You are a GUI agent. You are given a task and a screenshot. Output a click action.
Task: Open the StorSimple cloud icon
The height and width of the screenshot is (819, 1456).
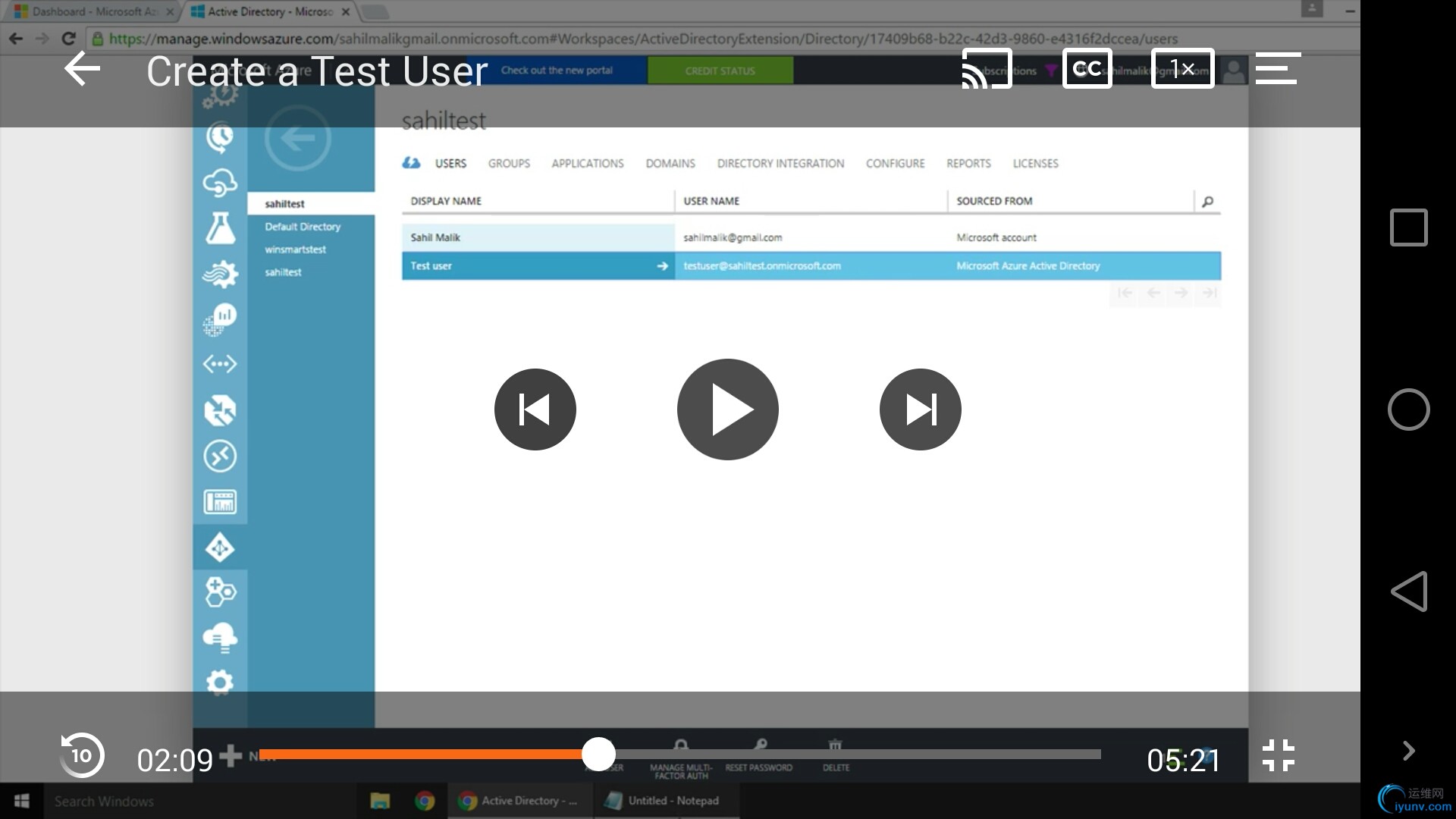pyautogui.click(x=220, y=638)
